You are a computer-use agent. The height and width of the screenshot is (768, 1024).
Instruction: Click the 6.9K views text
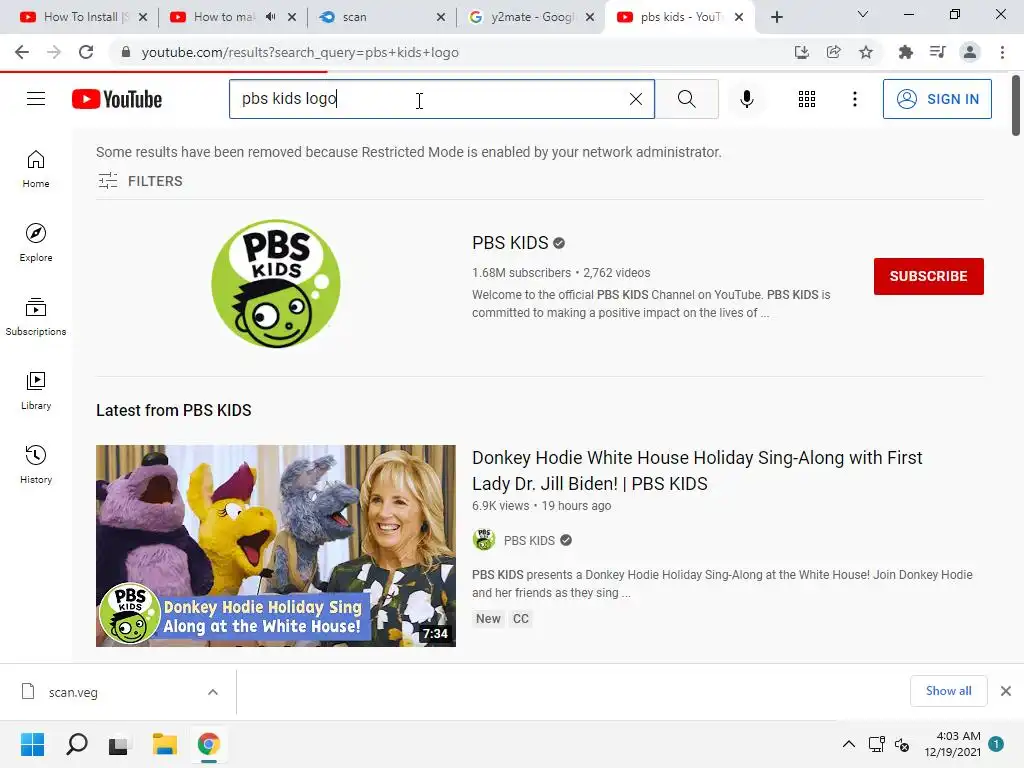click(501, 505)
